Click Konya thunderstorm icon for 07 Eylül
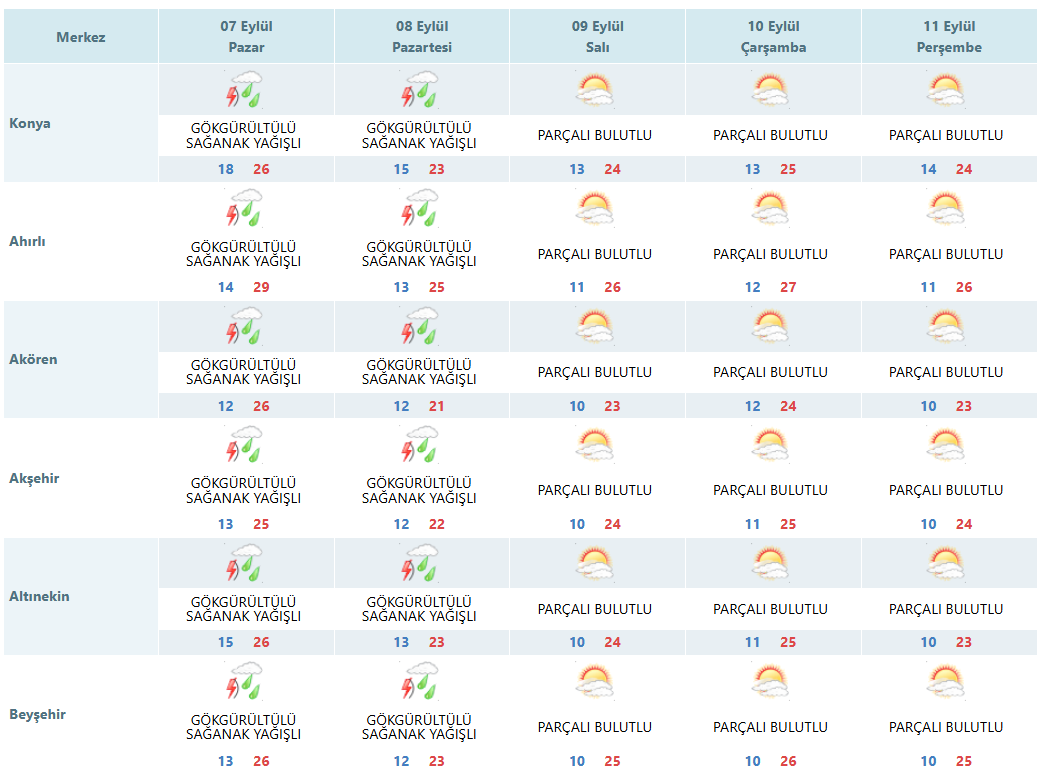Screen dimensions: 1051x773 [244, 90]
